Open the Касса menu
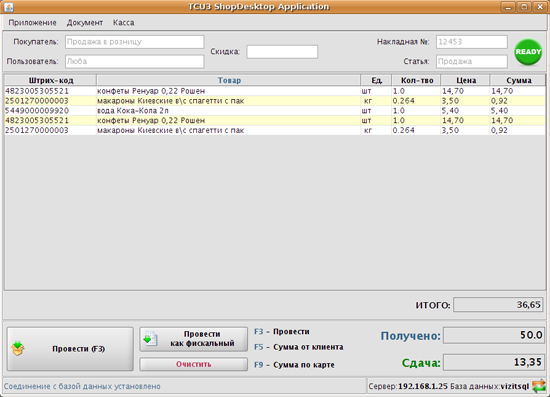The width and height of the screenshot is (550, 397). click(x=123, y=22)
